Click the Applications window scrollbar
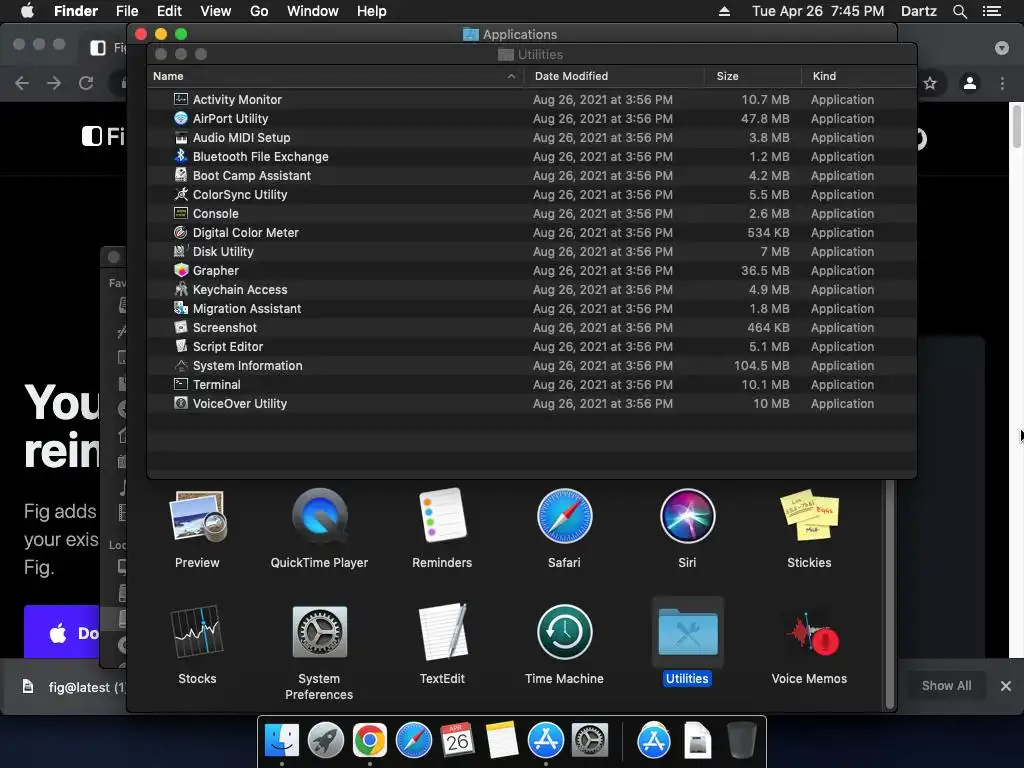 click(x=889, y=594)
